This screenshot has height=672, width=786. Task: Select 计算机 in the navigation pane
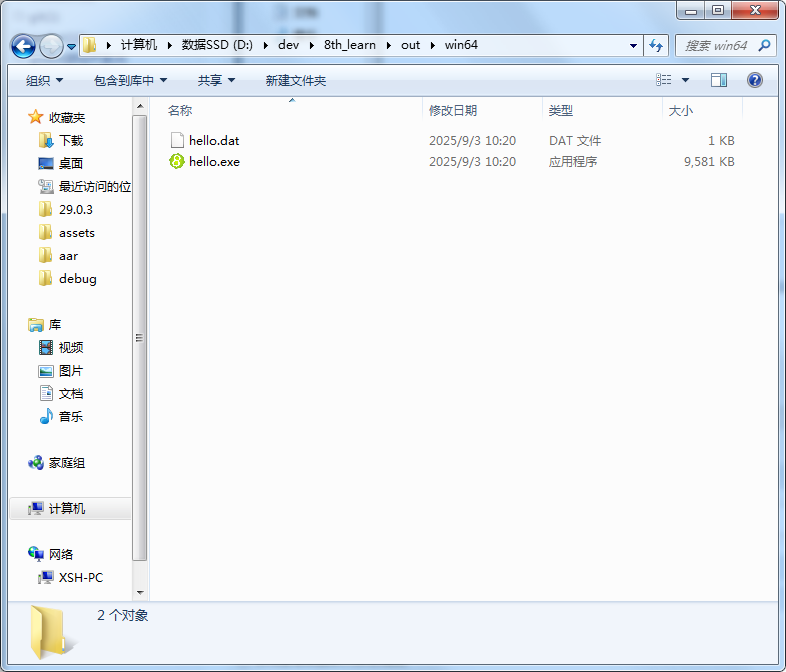click(x=70, y=509)
